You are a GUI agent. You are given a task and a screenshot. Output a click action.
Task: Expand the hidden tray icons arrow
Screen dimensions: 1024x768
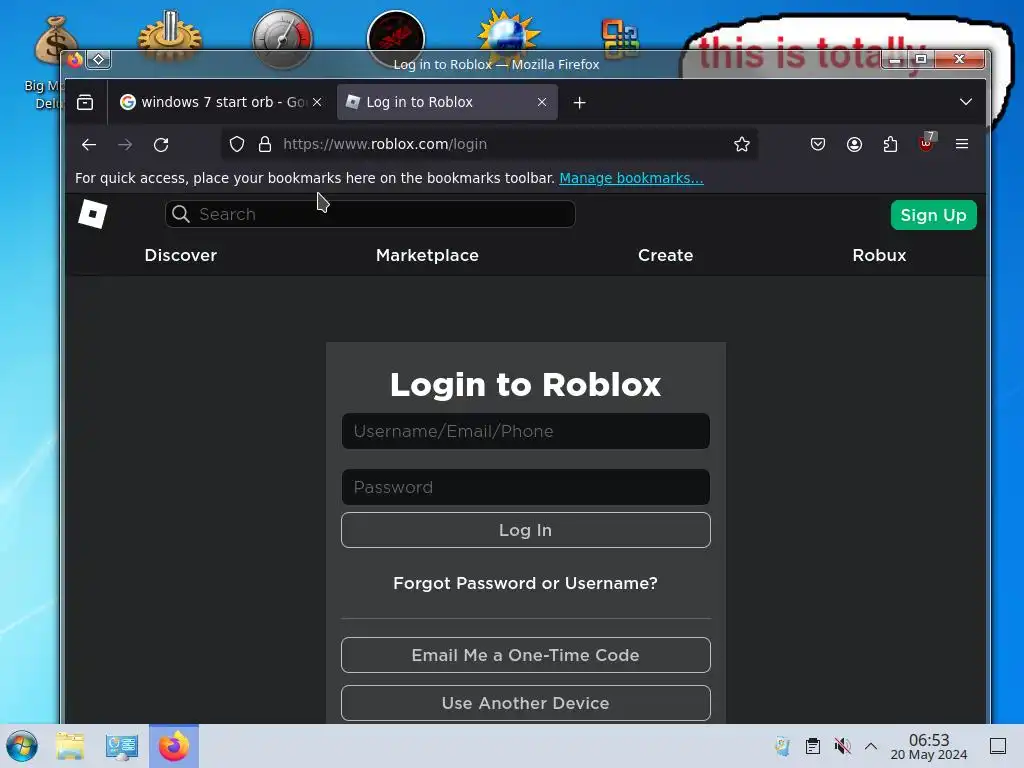click(x=871, y=746)
